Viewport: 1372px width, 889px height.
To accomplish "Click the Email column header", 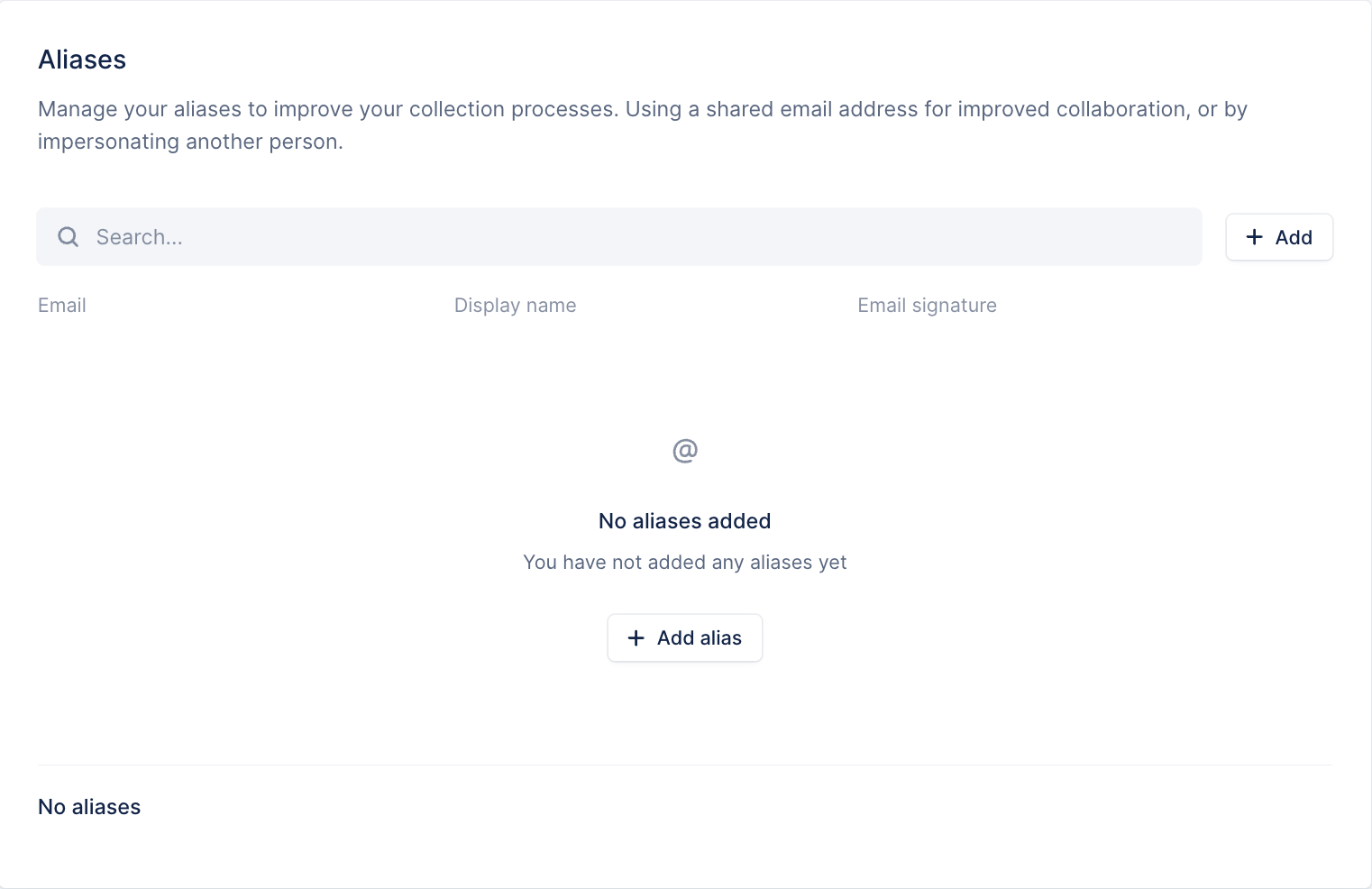I will (61, 305).
